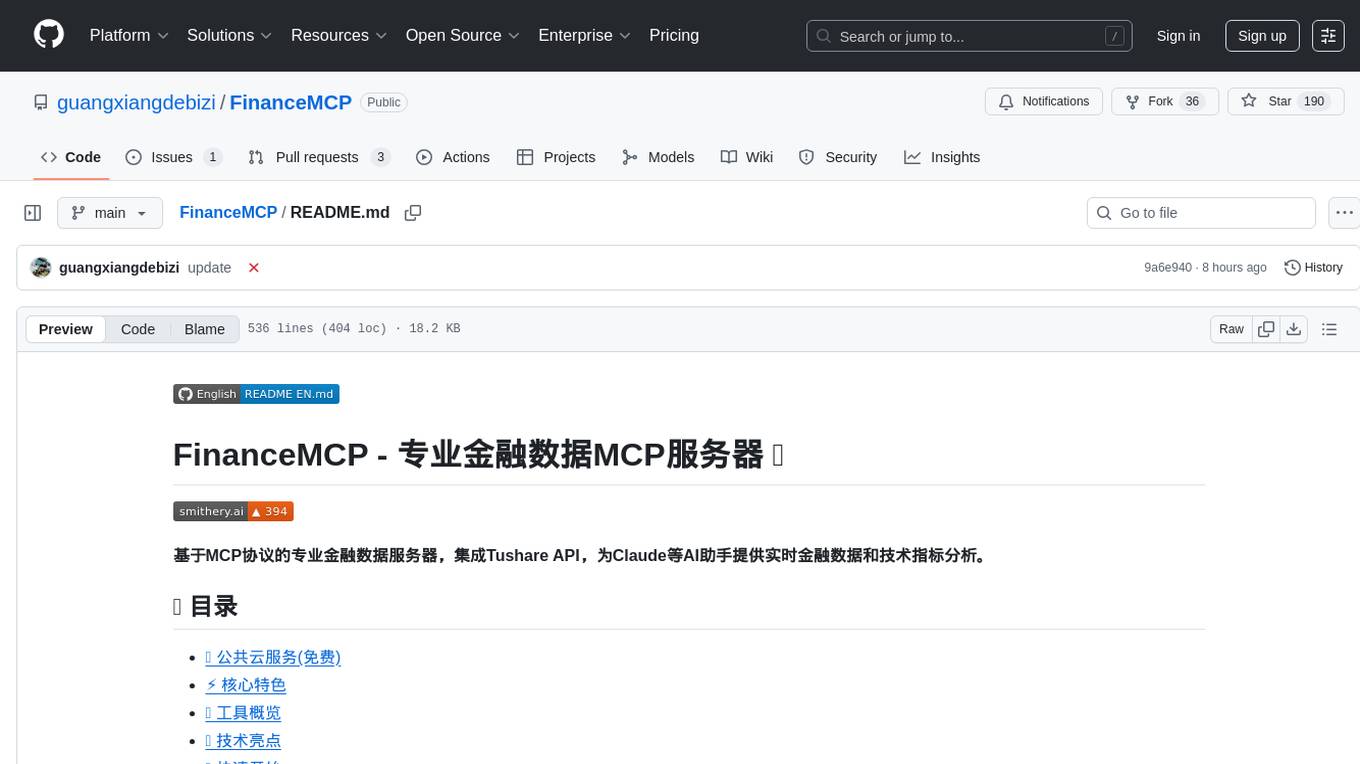This screenshot has height=764, width=1360.
Task: Click the English README EN.md badge
Action: pyautogui.click(x=256, y=394)
